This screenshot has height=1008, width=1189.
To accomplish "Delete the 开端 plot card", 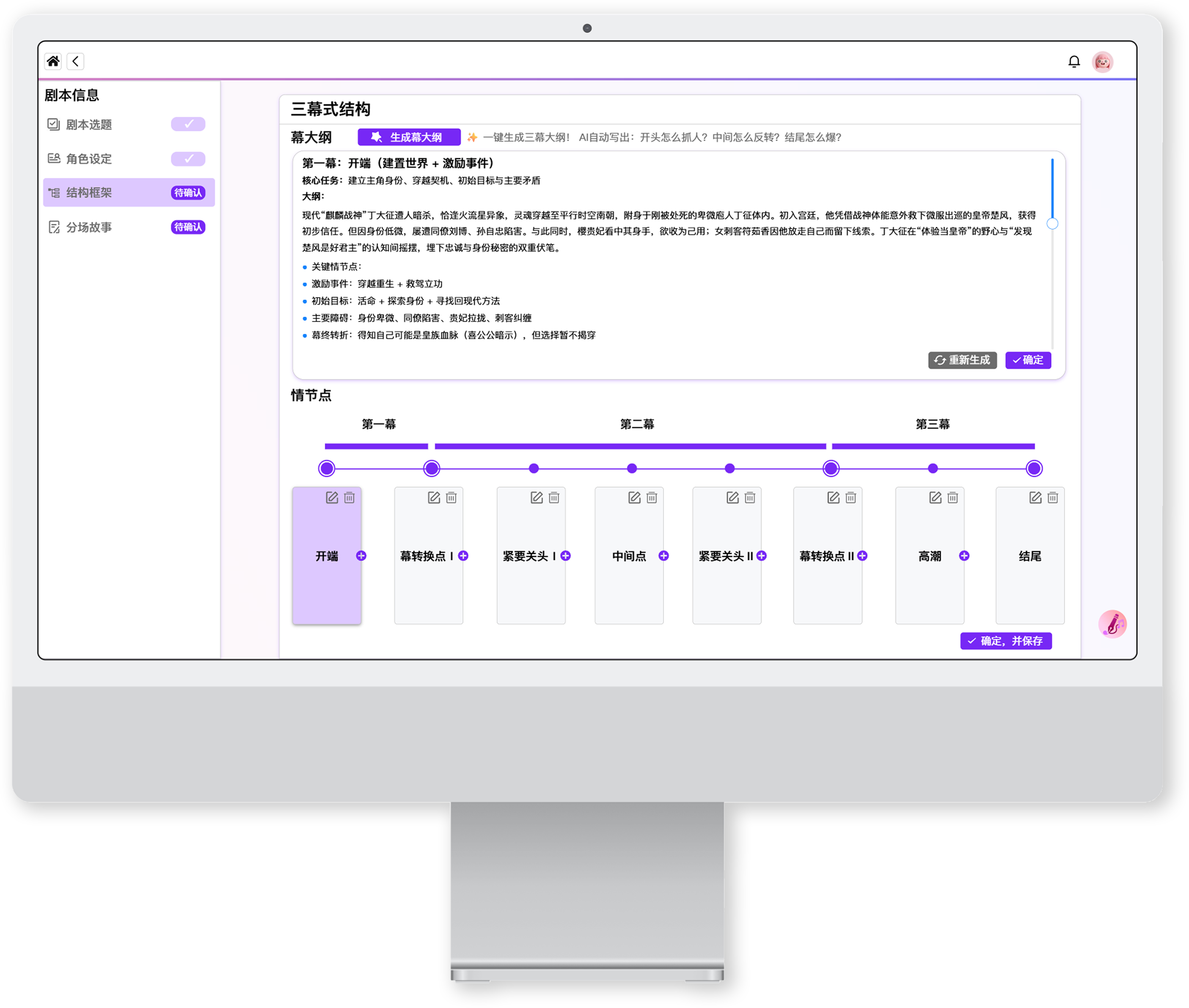I will 349,498.
